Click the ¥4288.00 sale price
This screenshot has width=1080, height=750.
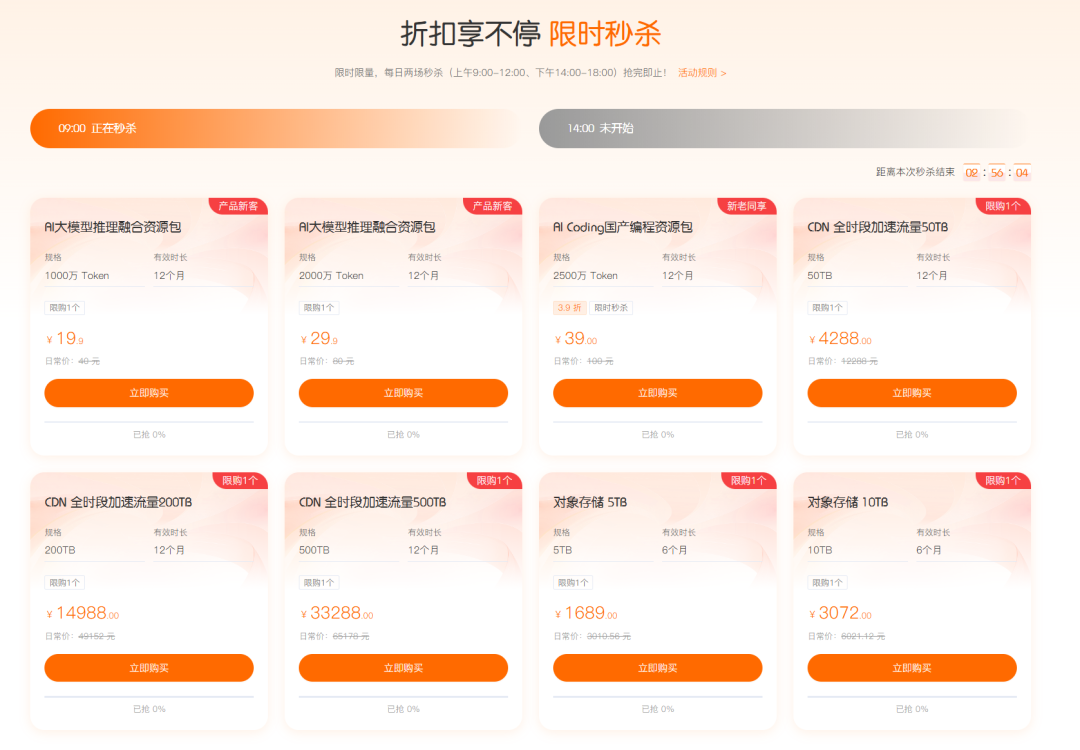coord(840,339)
